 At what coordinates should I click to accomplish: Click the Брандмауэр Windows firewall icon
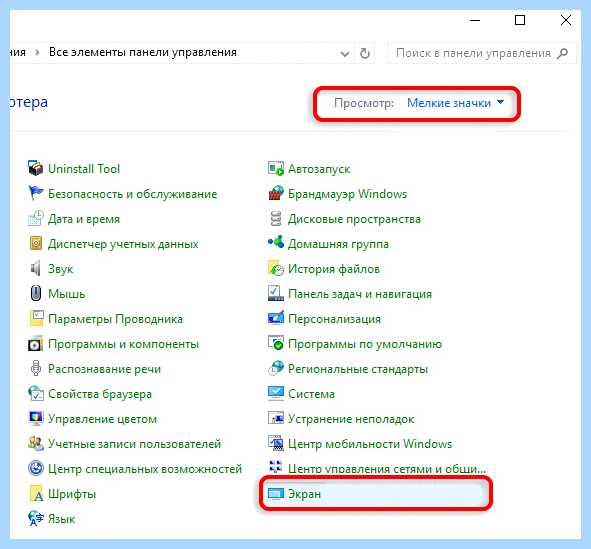tap(276, 193)
